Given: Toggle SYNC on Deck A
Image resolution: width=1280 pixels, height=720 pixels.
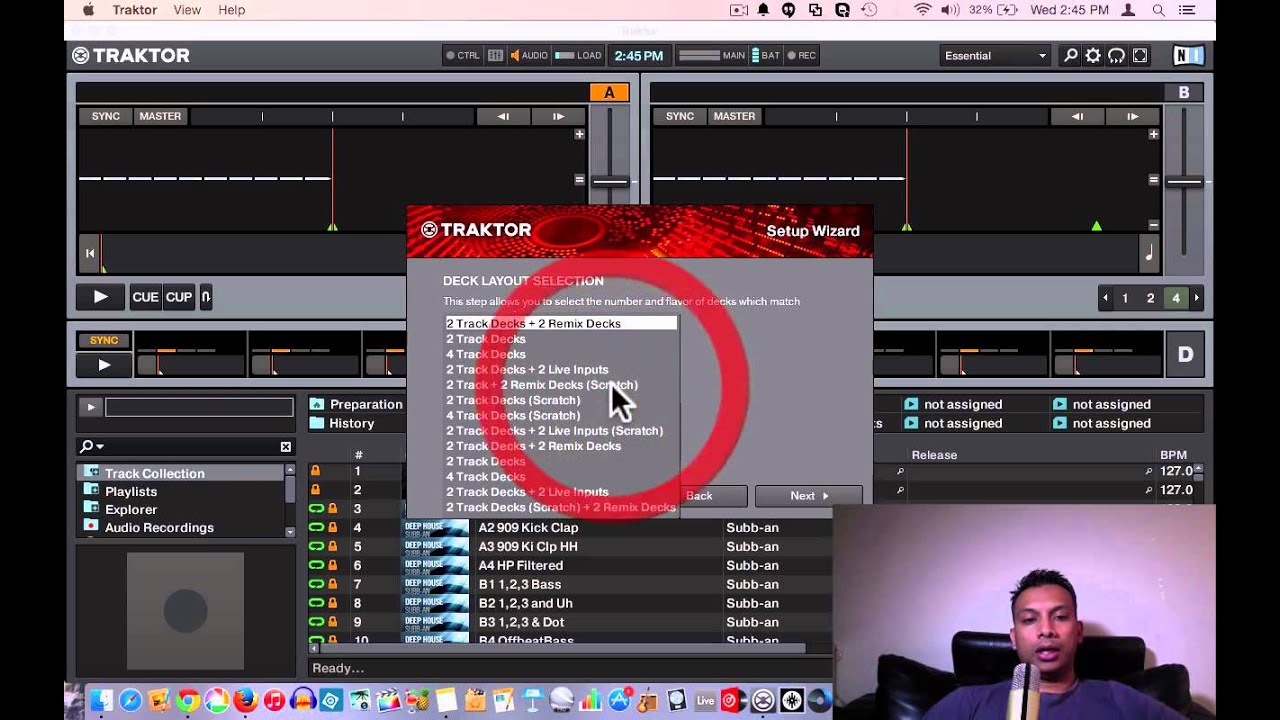Looking at the screenshot, I should tap(106, 117).
